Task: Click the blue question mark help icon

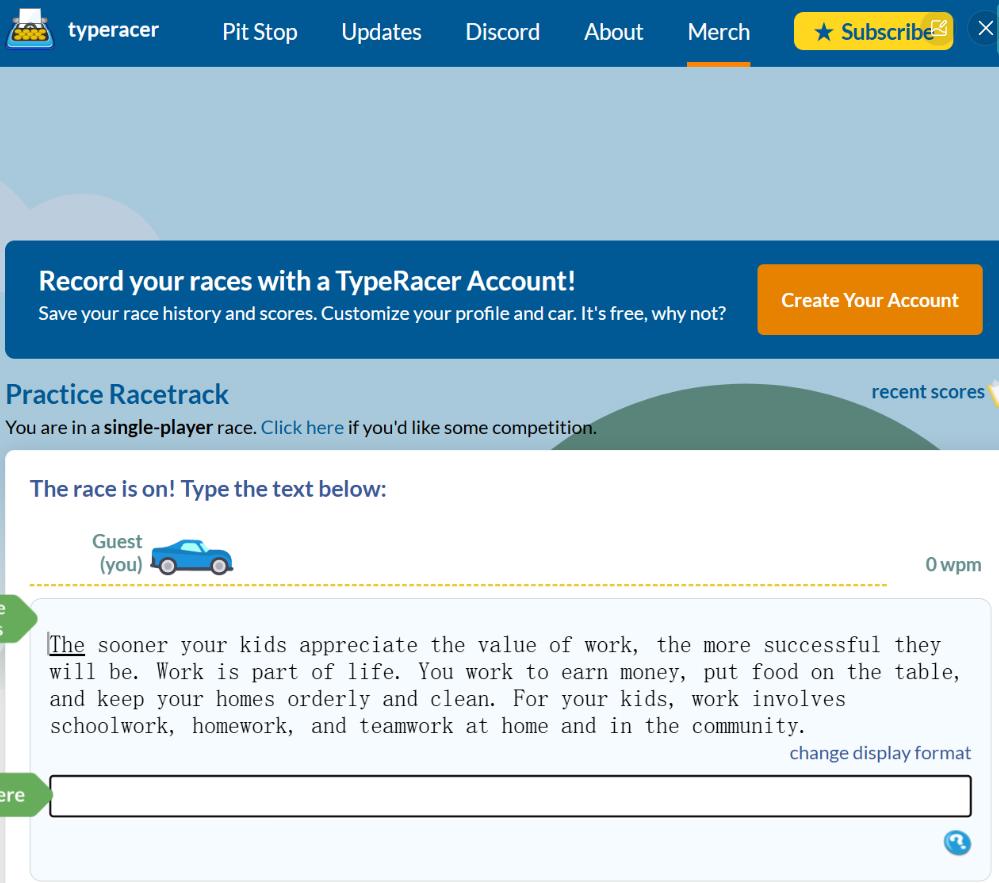Action: (x=957, y=843)
